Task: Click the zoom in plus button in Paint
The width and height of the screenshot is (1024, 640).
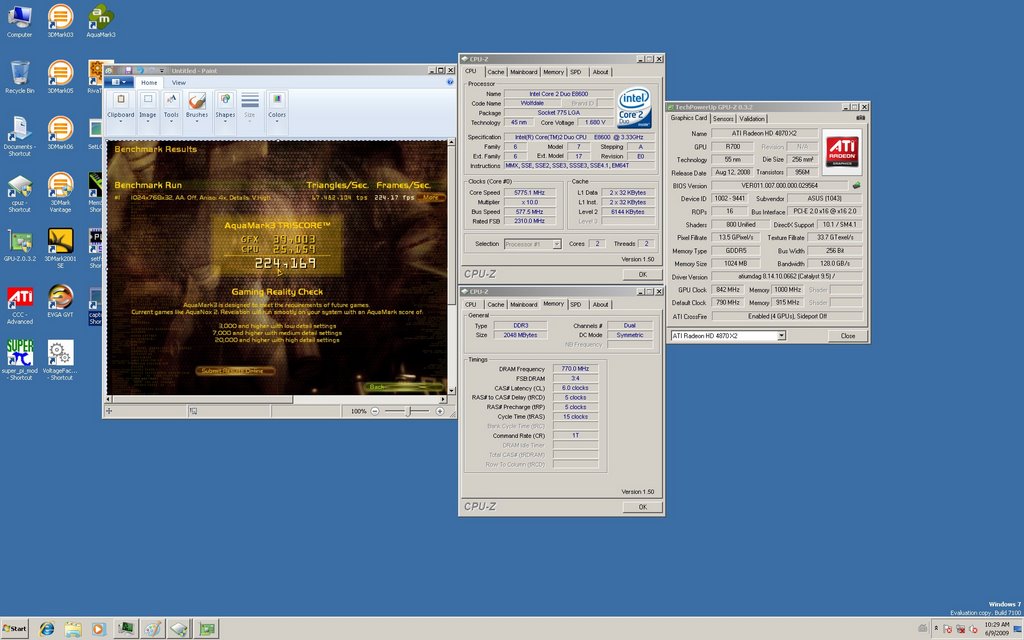Action: [440, 411]
